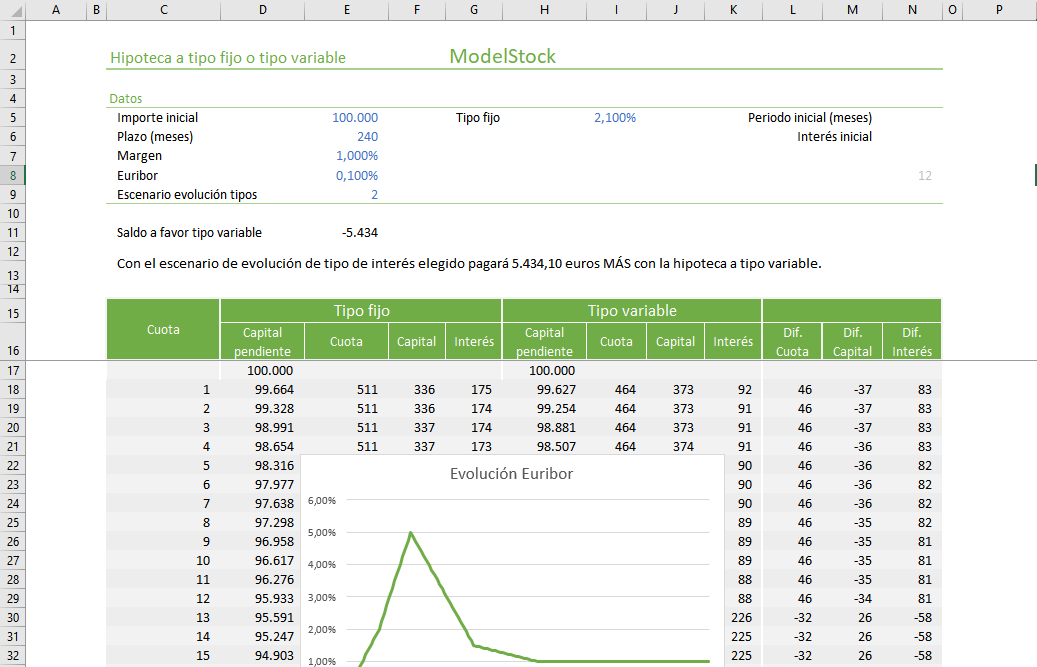
Task: Click the green Tipo fijo table header
Action: (361, 311)
